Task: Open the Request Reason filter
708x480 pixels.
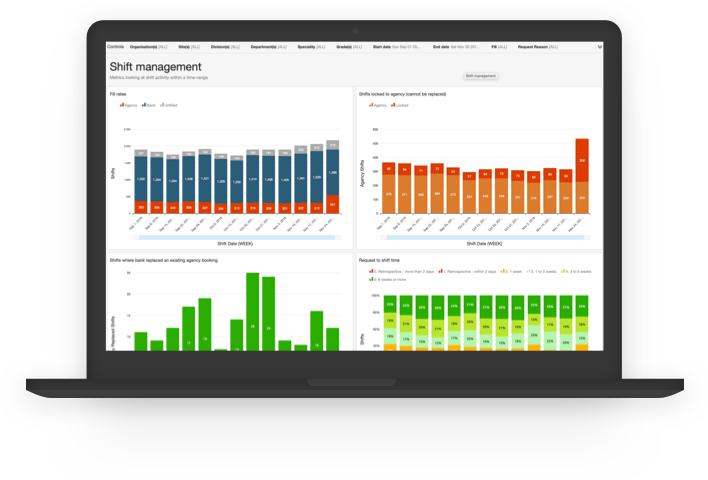Action: point(537,47)
